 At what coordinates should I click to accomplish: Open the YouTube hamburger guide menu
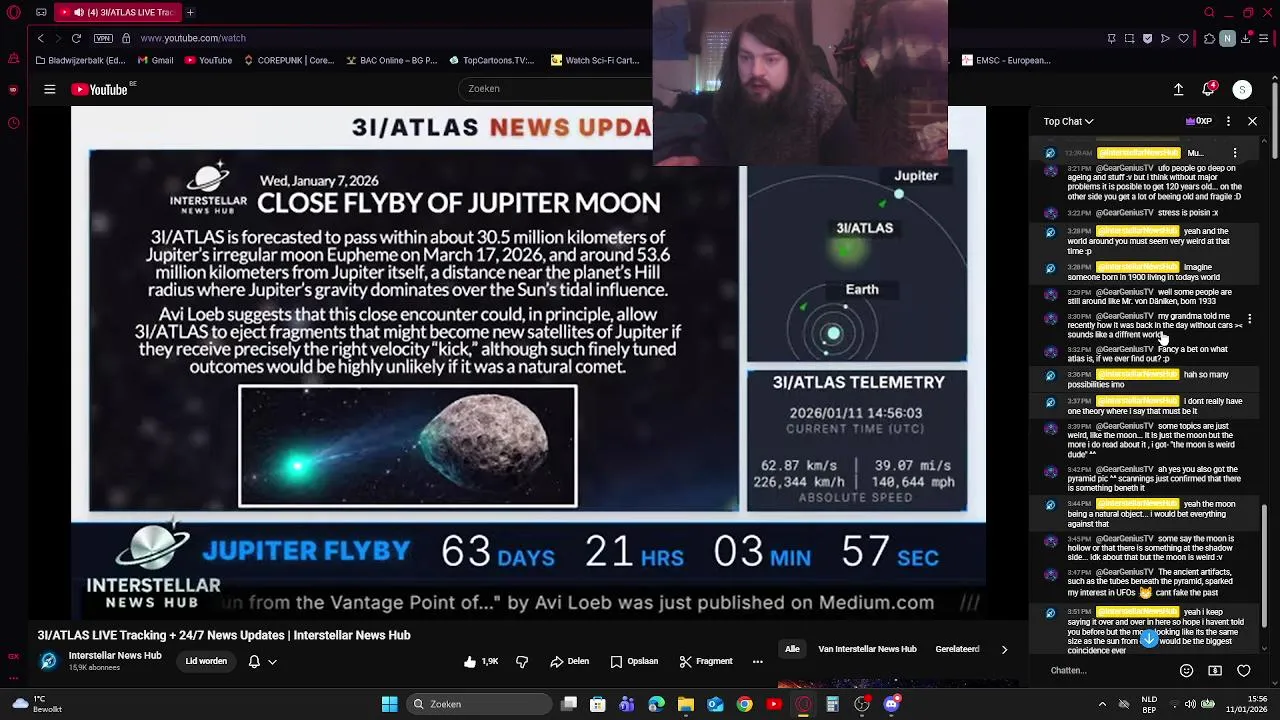(49, 89)
